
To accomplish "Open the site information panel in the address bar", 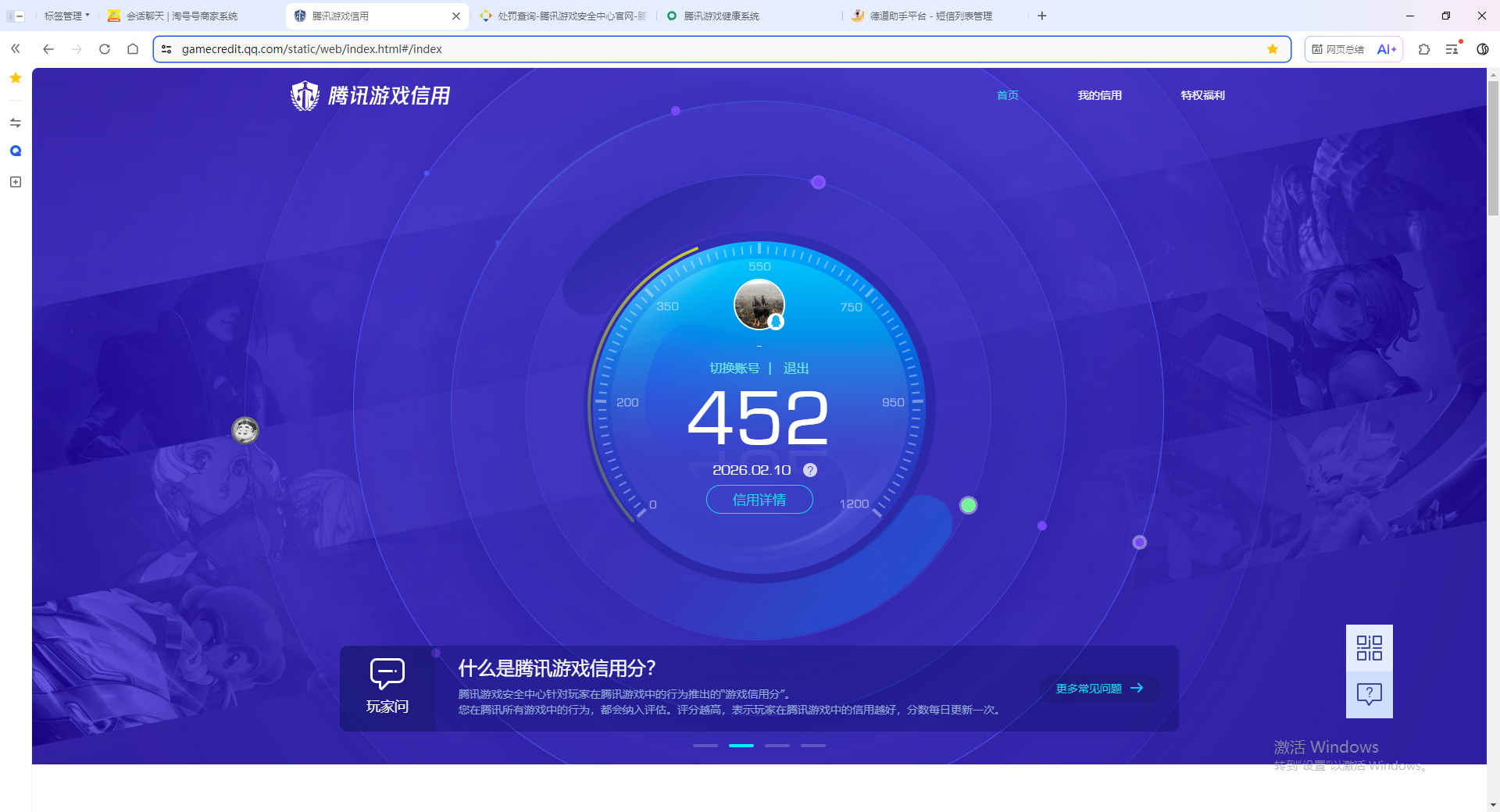I will pos(166,48).
